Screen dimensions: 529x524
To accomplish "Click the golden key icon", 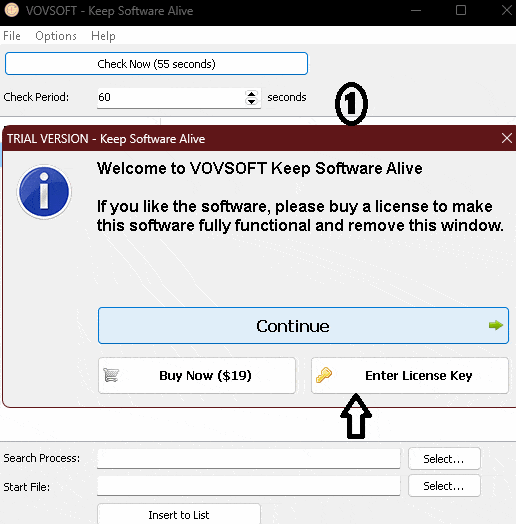I will click(324, 375).
